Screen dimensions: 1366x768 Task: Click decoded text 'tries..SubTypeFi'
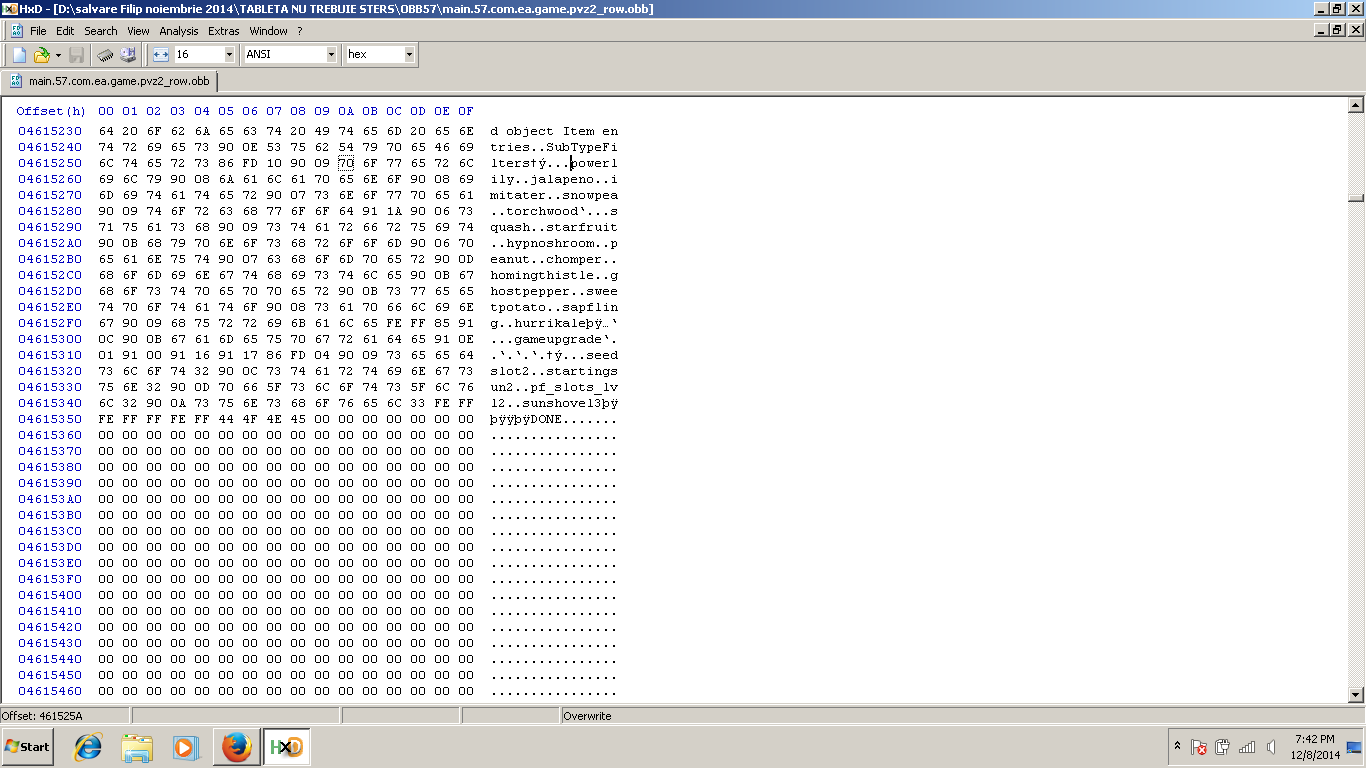(554, 147)
